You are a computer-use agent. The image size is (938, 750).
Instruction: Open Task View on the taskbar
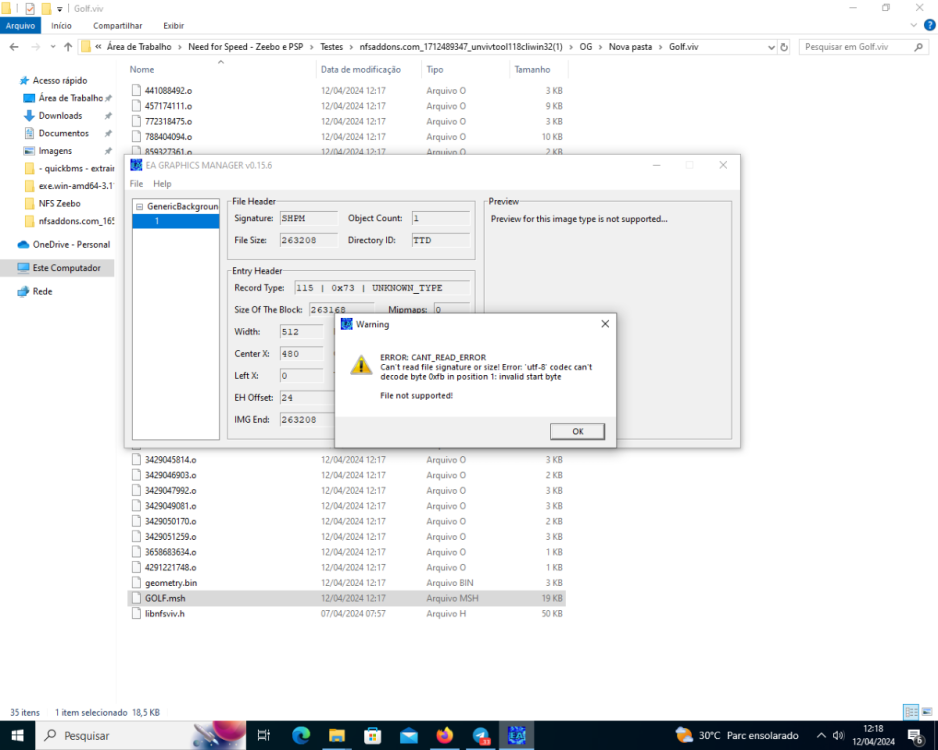pyautogui.click(x=264, y=735)
